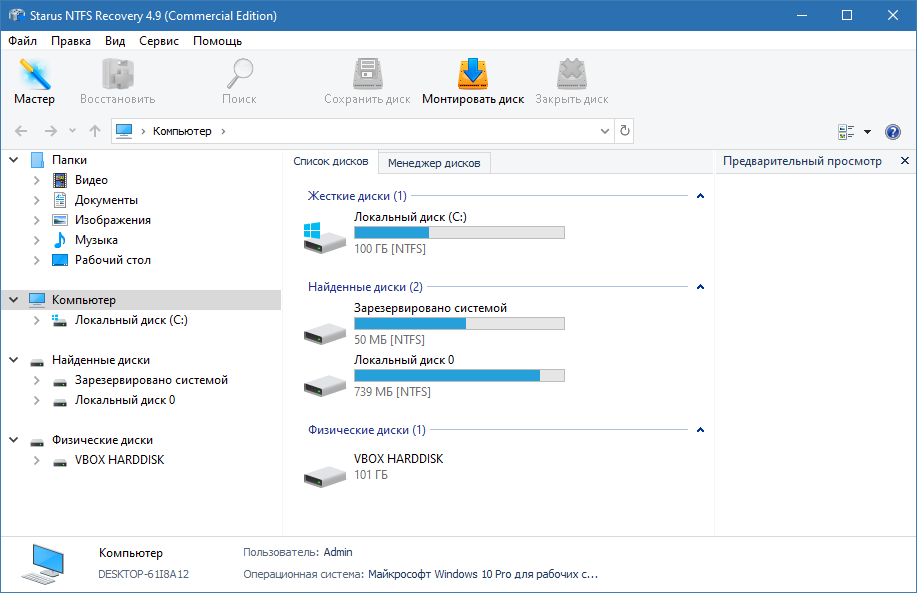
Task: Click Компьютер breadcrumb in address bar
Action: 182,131
